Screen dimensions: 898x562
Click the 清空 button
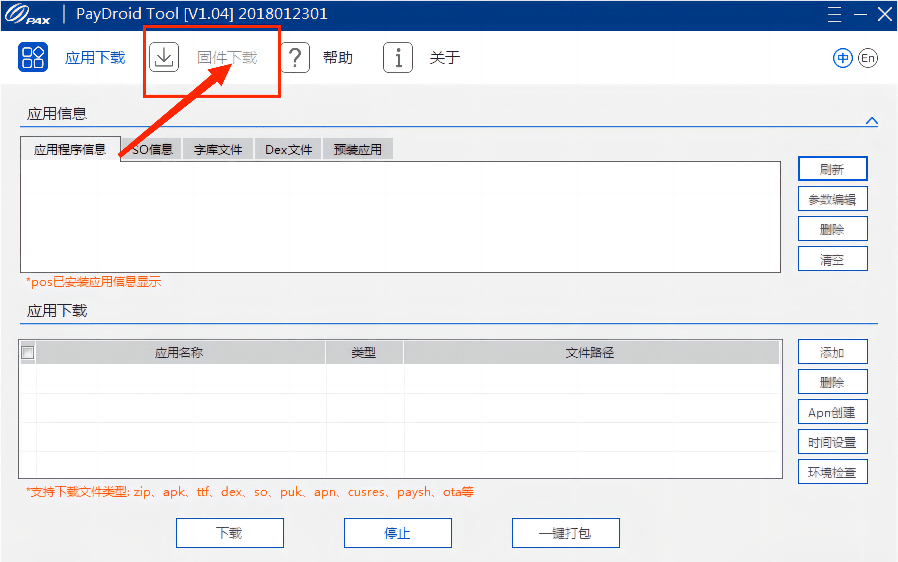click(x=833, y=259)
